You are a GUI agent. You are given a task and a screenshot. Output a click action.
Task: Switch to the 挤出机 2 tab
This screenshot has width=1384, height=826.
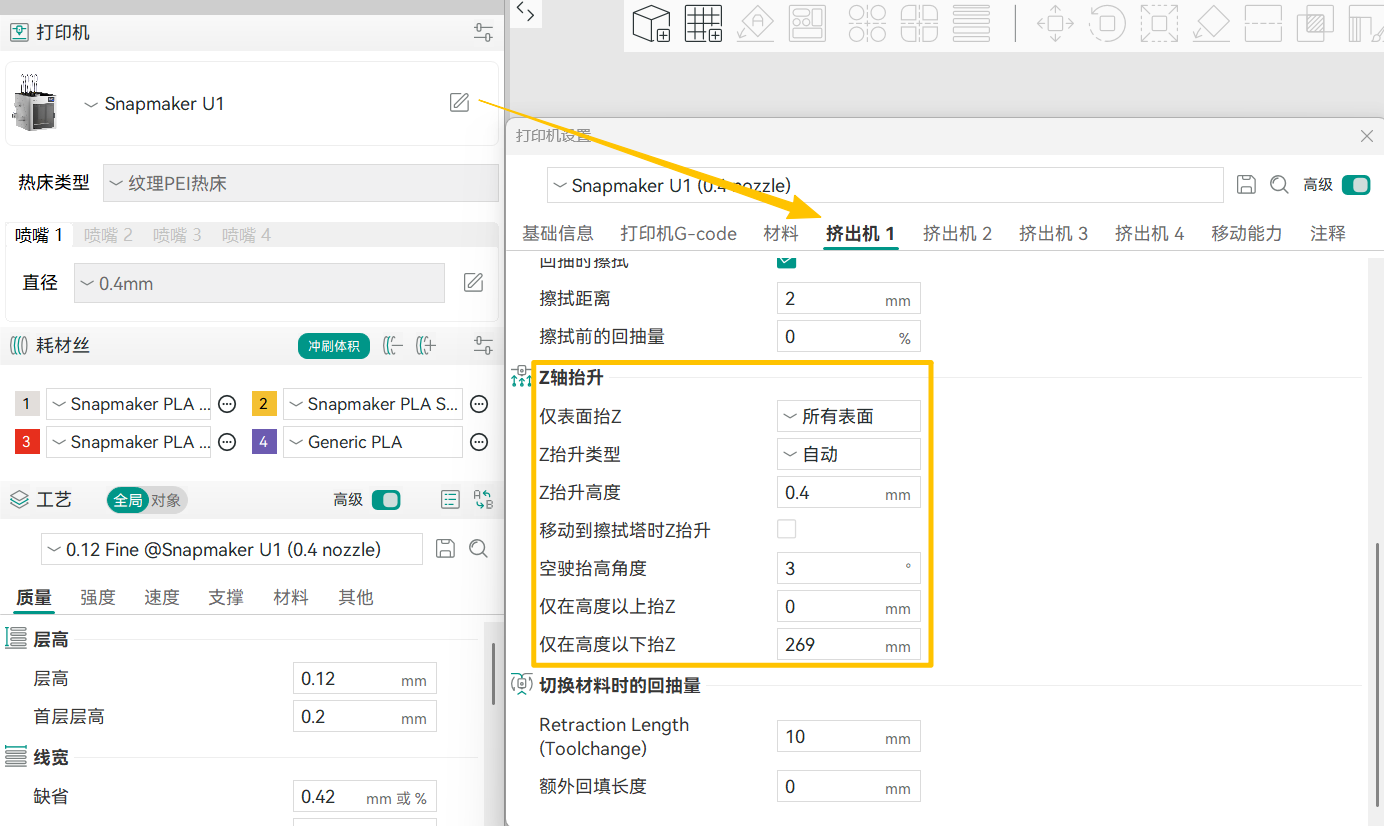click(957, 233)
